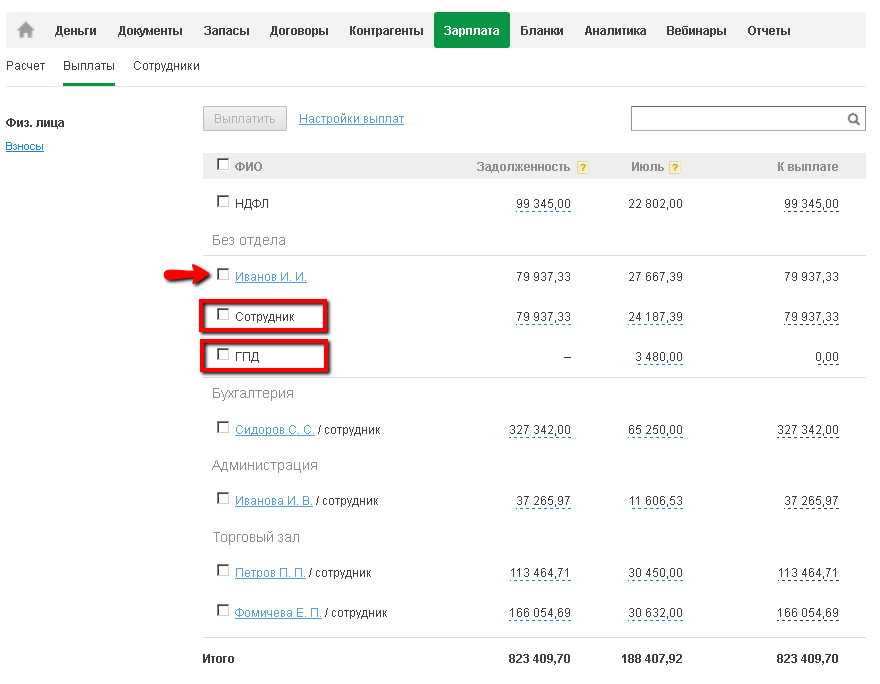880x684 pixels.
Task: Click Сидоров debt amount 327 342,00
Action: click(x=540, y=430)
